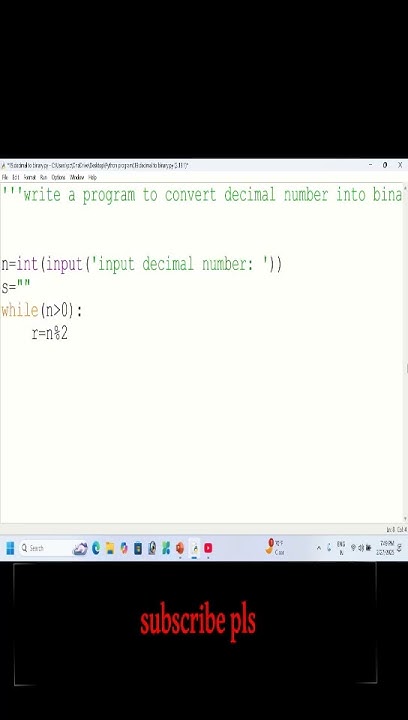408x720 pixels.
Task: Show hidden system tray icons
Action: pyautogui.click(x=319, y=548)
